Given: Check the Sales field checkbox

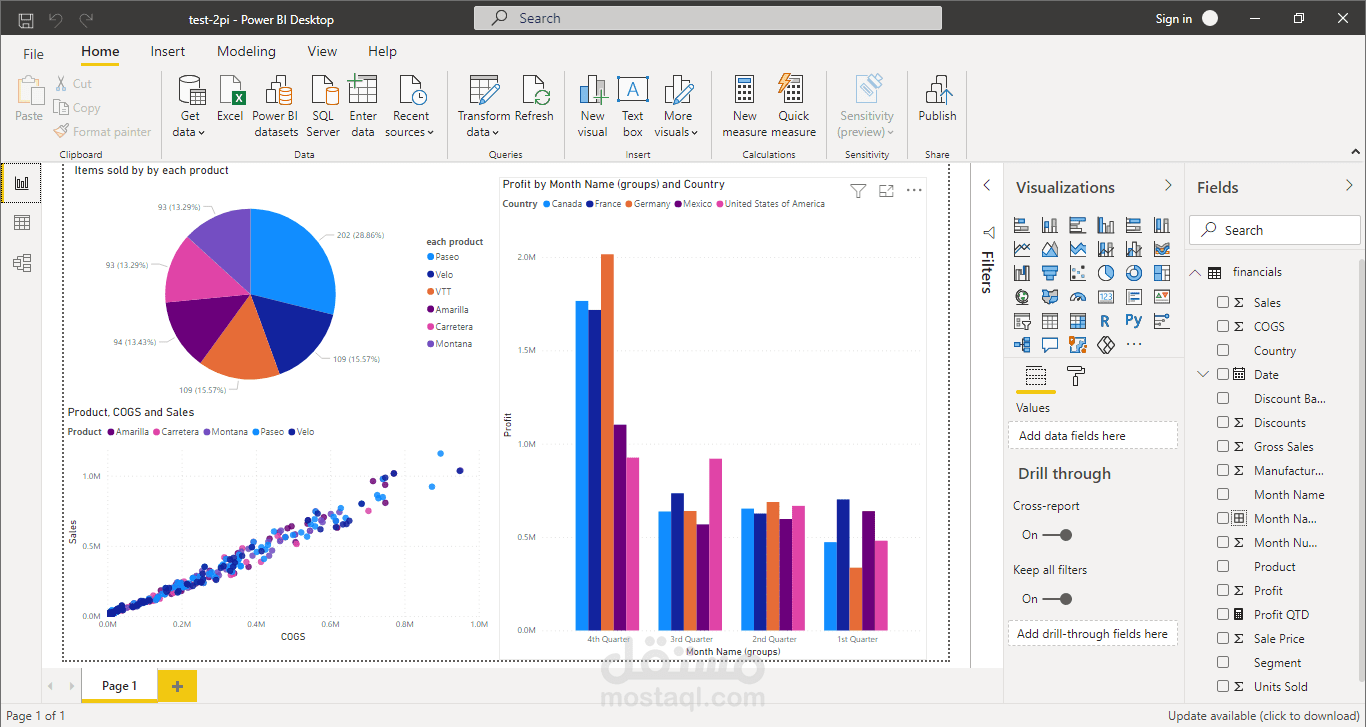Looking at the screenshot, I should (1222, 302).
